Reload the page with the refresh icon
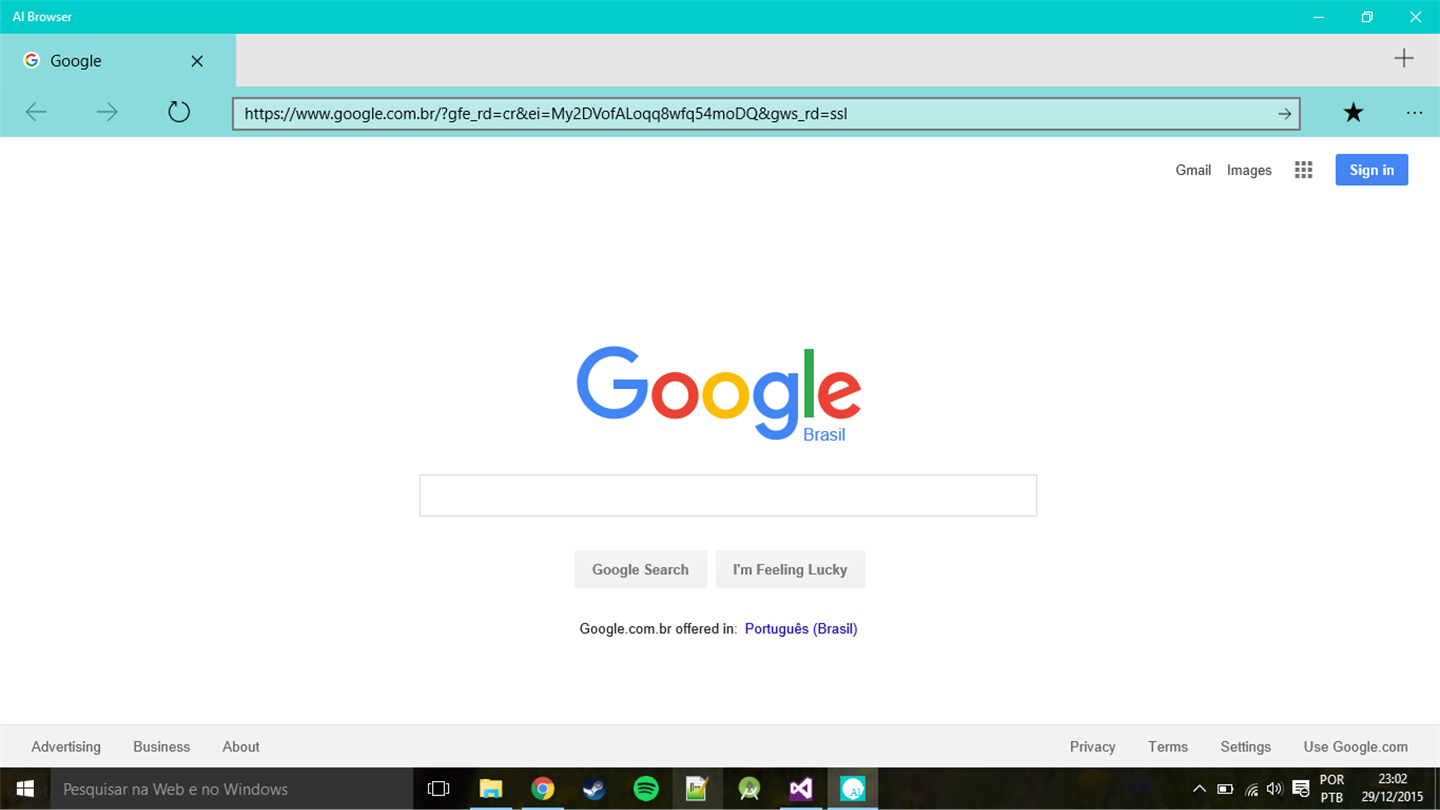This screenshot has width=1440, height=810. 179,112
